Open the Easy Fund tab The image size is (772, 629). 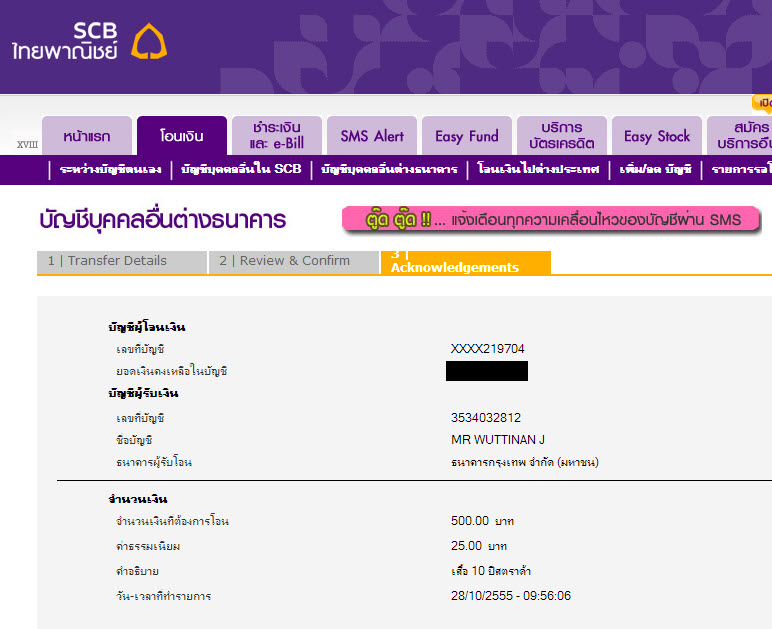click(x=466, y=137)
